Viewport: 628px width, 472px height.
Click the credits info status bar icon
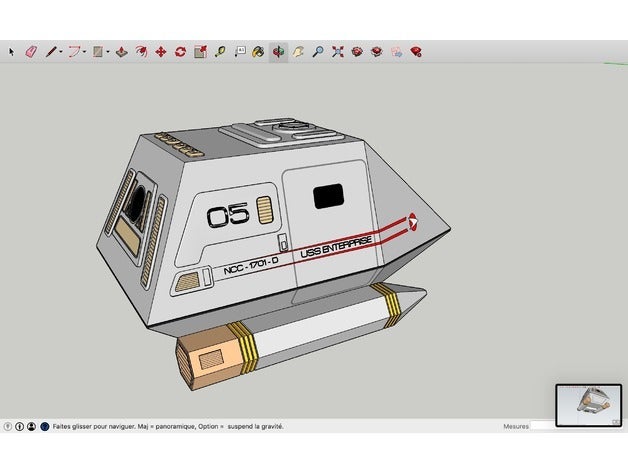[x=19, y=427]
